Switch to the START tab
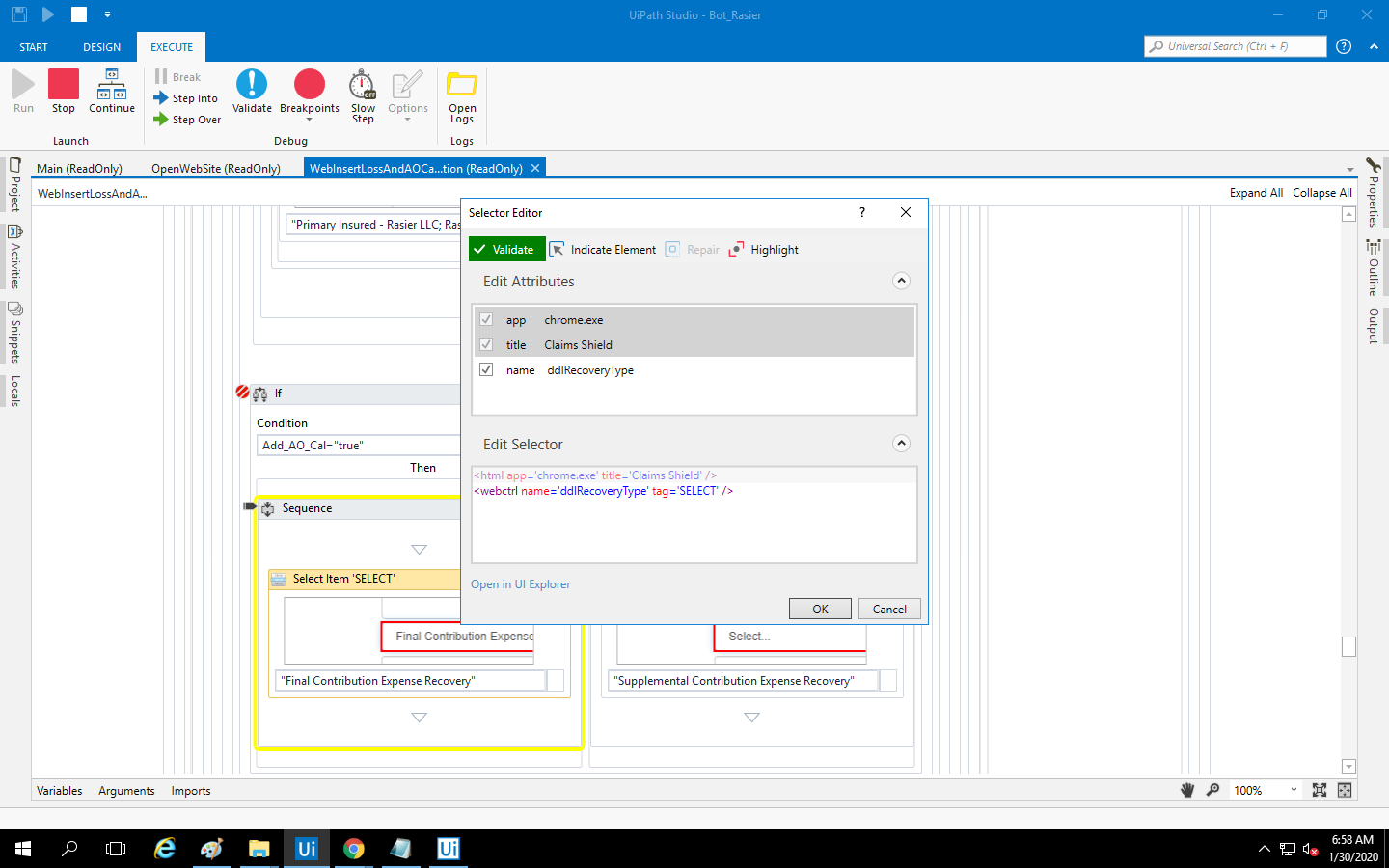 34,47
